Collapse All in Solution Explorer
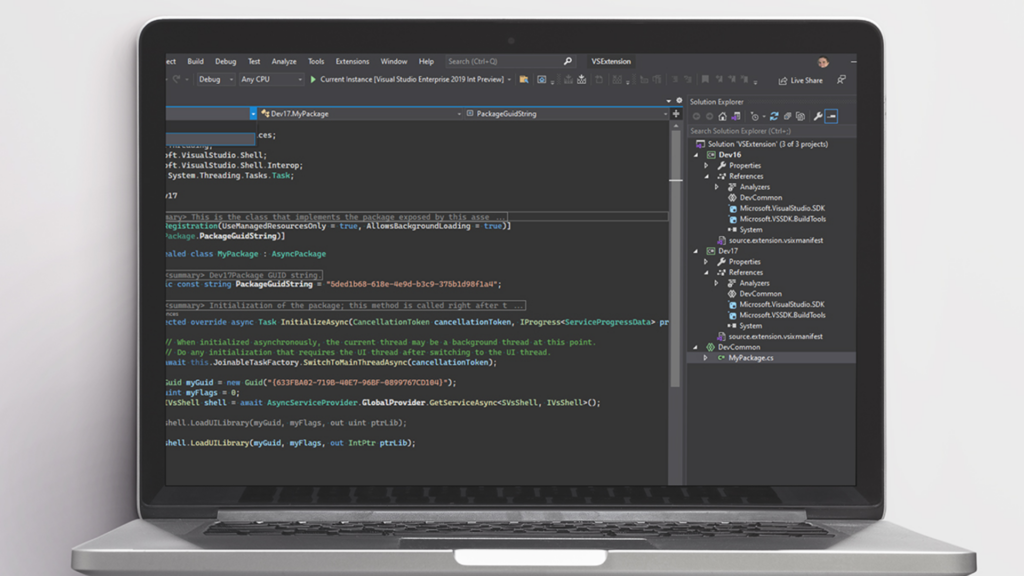The height and width of the screenshot is (576, 1024). (x=787, y=116)
